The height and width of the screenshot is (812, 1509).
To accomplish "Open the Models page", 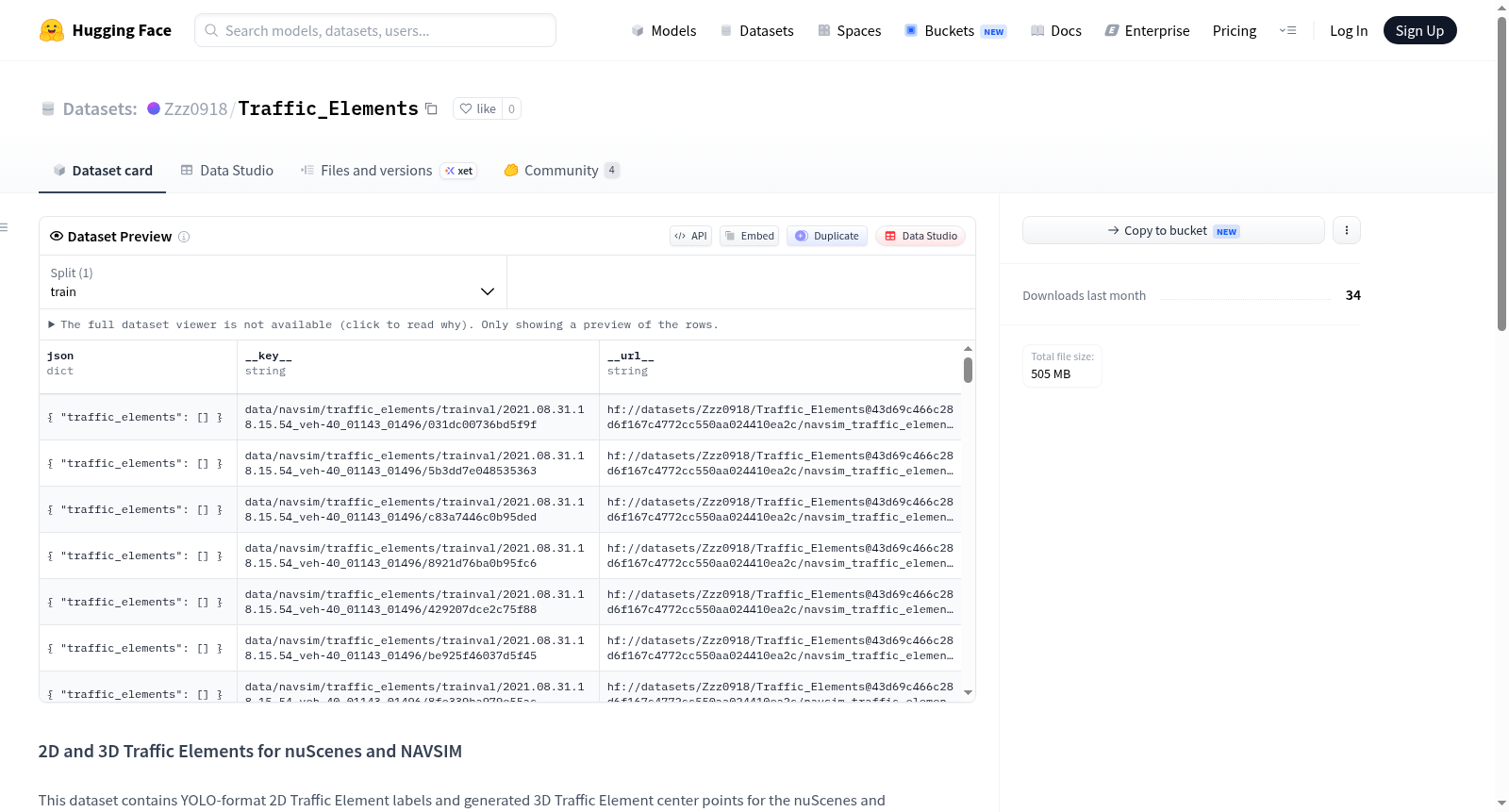I will [x=664, y=31].
